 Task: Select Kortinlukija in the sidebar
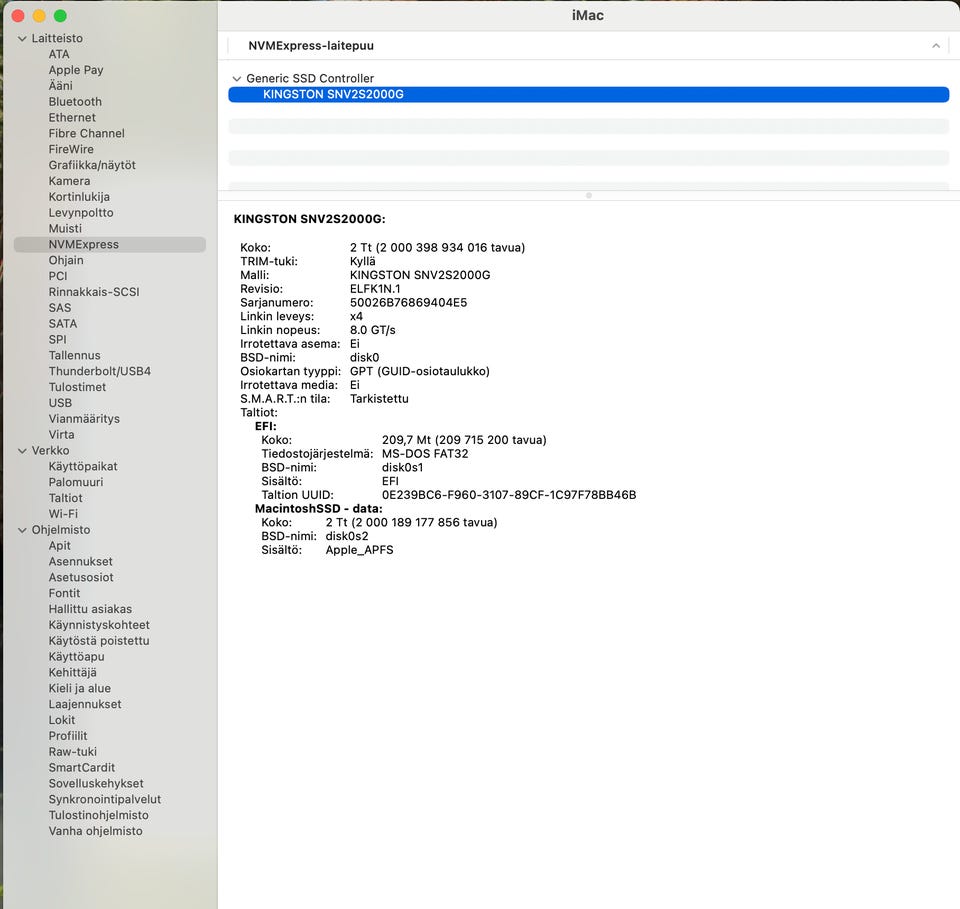click(x=79, y=197)
